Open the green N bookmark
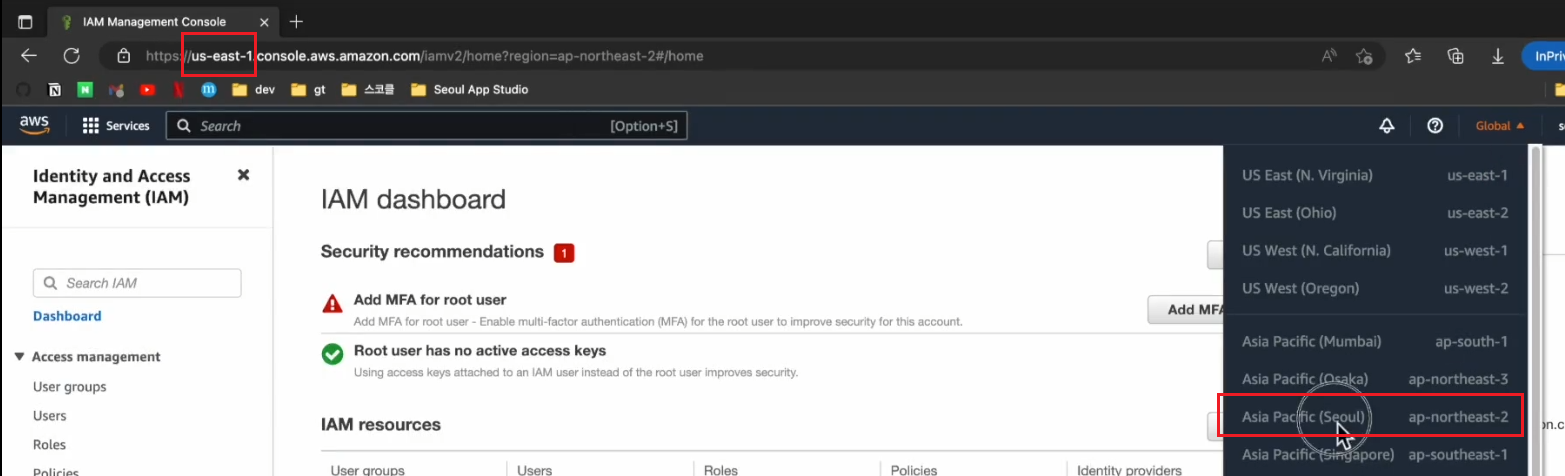 click(x=86, y=90)
